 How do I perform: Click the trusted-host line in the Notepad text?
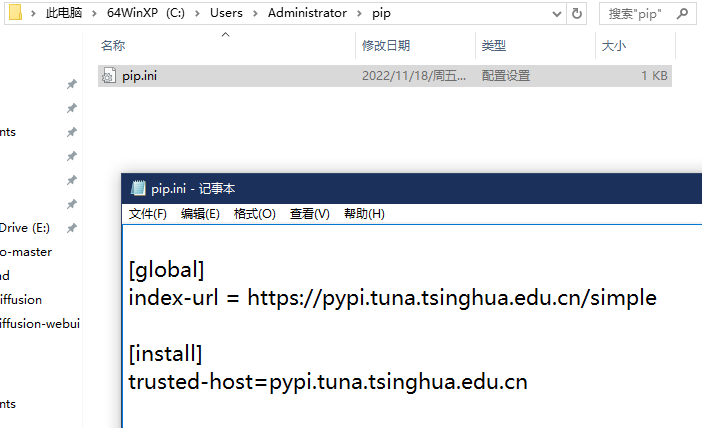click(x=328, y=381)
